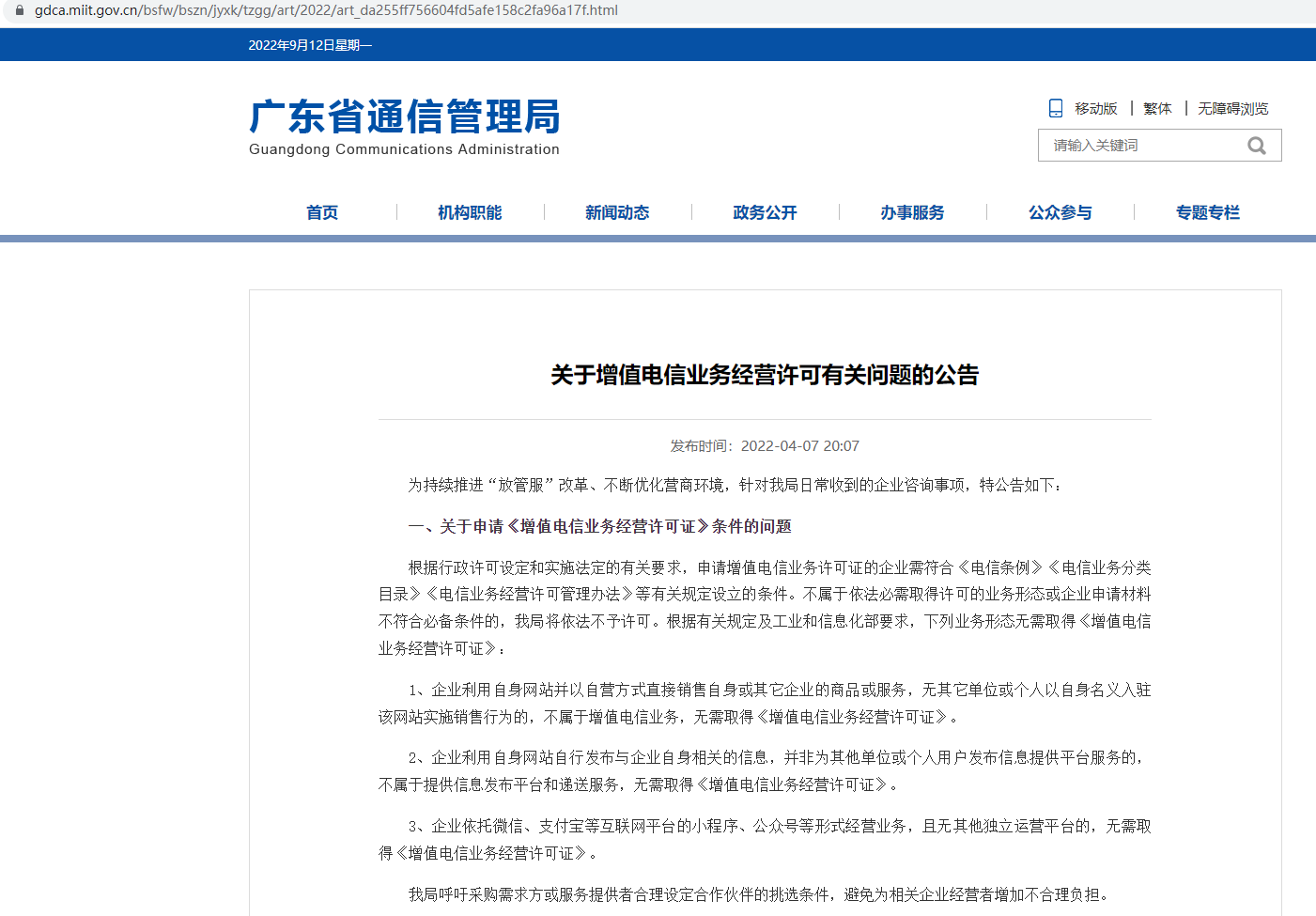The image size is (1316, 916).
Task: Click heading 一、关于申请《增值电信业务经营许可证》条件的问题
Action: [x=599, y=526]
